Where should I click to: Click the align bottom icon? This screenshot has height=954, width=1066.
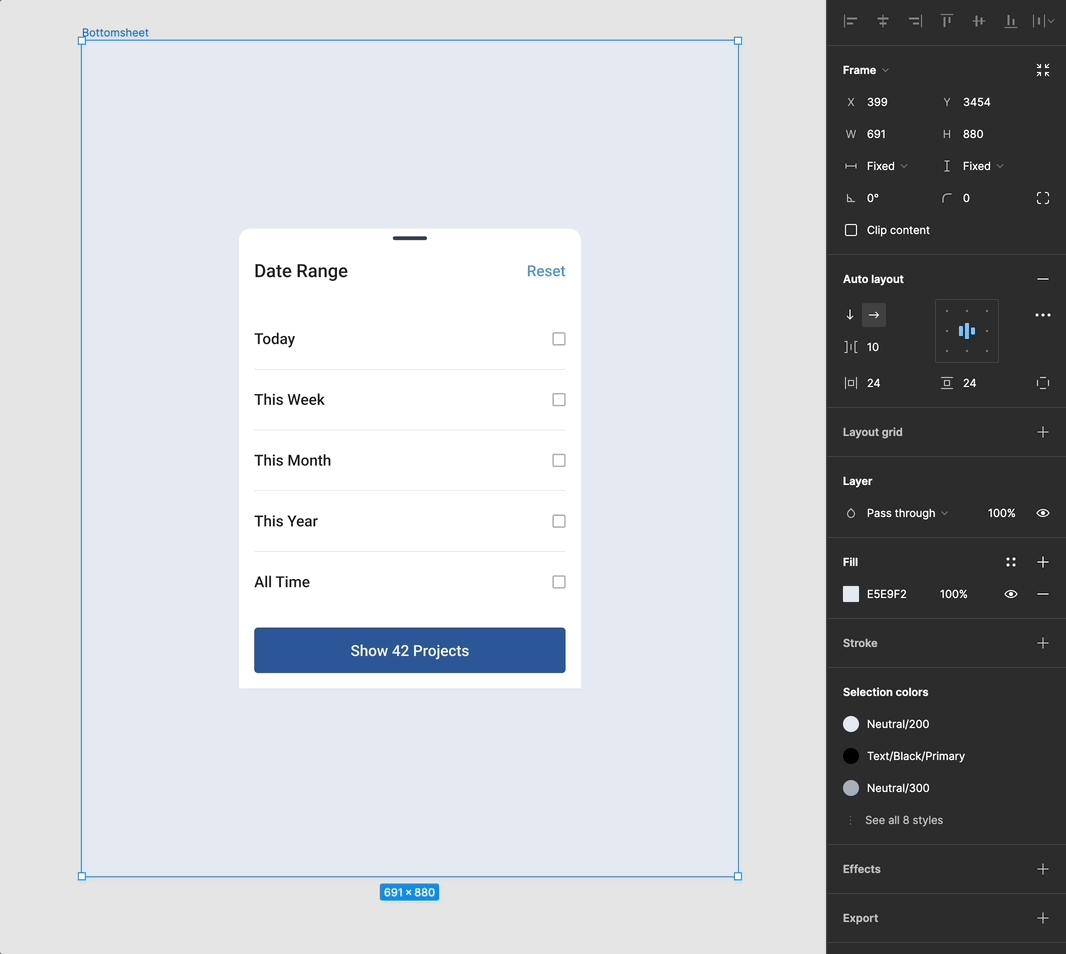tap(1011, 21)
